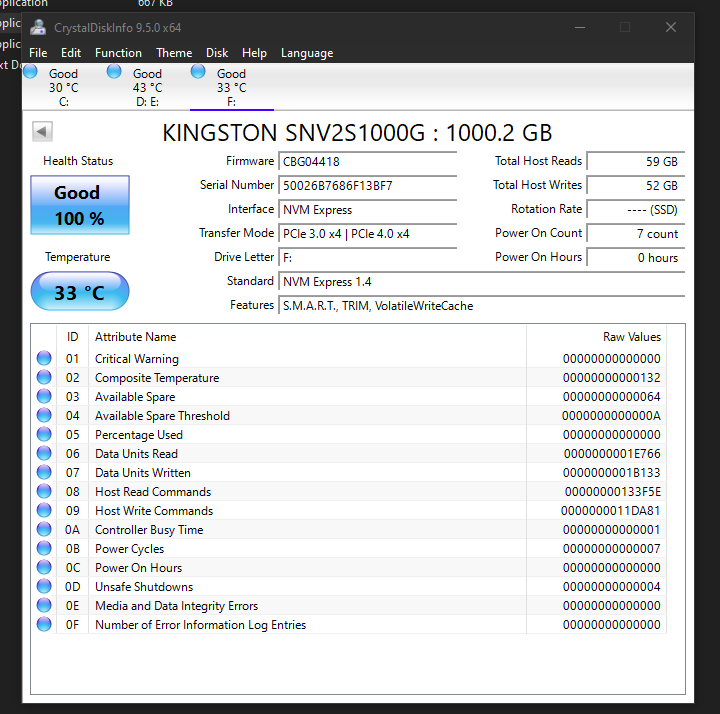The image size is (720, 714).
Task: Click raw value 00000000000132
Action: click(612, 377)
